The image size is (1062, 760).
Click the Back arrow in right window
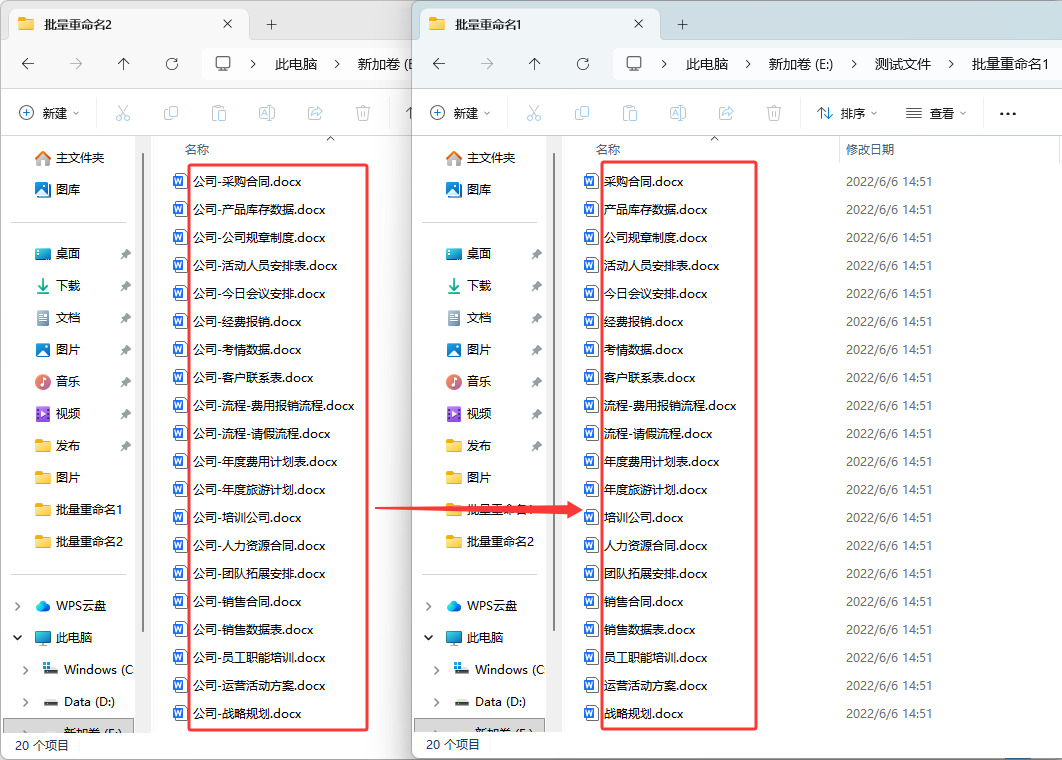439,64
